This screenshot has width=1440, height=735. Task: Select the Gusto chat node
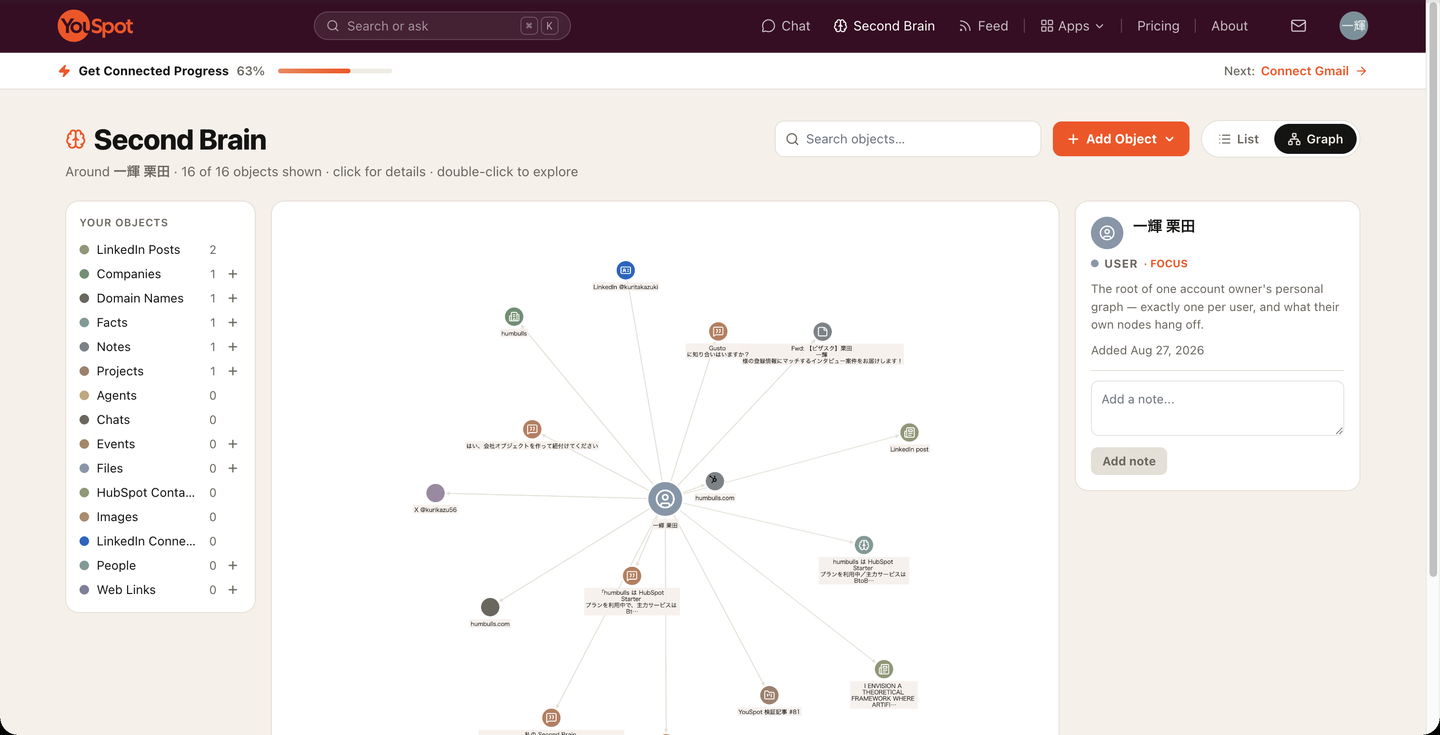pyautogui.click(x=718, y=332)
